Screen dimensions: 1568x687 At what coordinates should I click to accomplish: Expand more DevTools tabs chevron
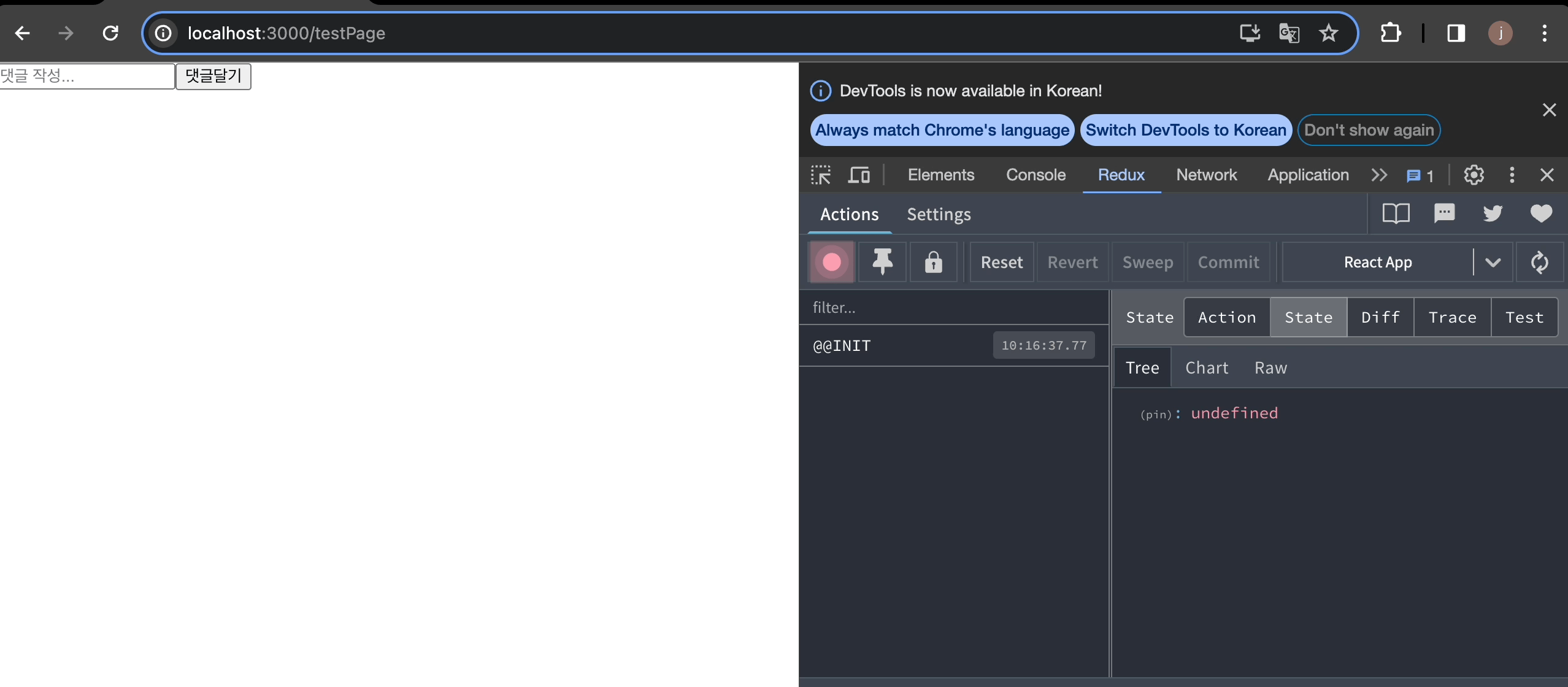coord(1379,175)
